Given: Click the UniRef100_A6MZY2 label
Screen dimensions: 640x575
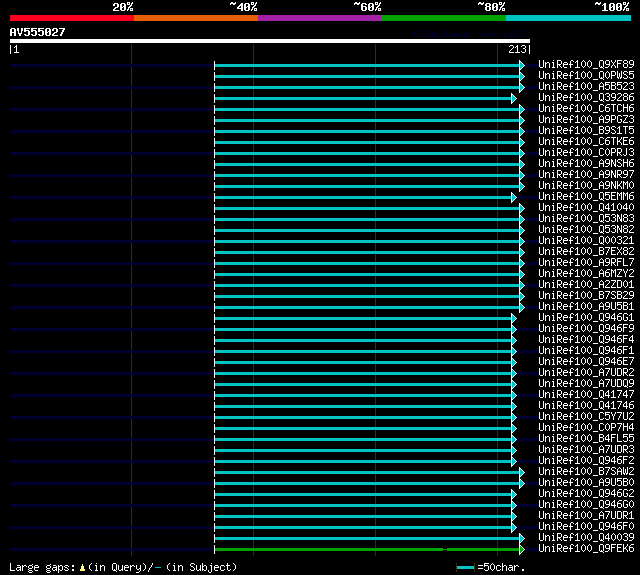Looking at the screenshot, I should [x=586, y=274].
